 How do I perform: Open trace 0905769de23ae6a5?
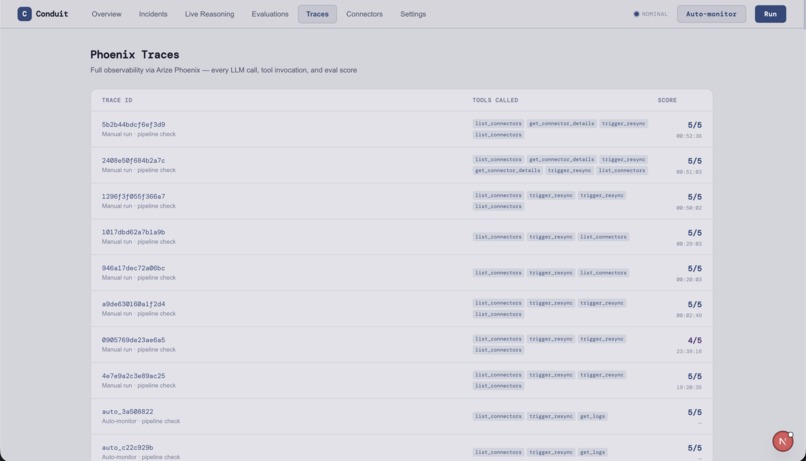(x=133, y=340)
